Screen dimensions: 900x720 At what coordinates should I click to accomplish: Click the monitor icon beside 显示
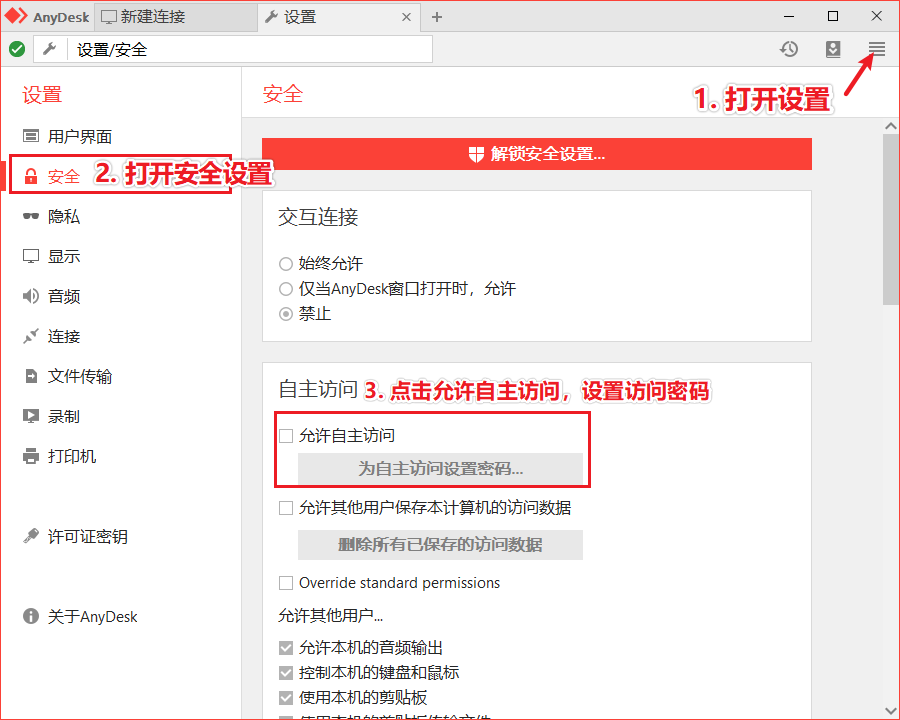point(30,256)
